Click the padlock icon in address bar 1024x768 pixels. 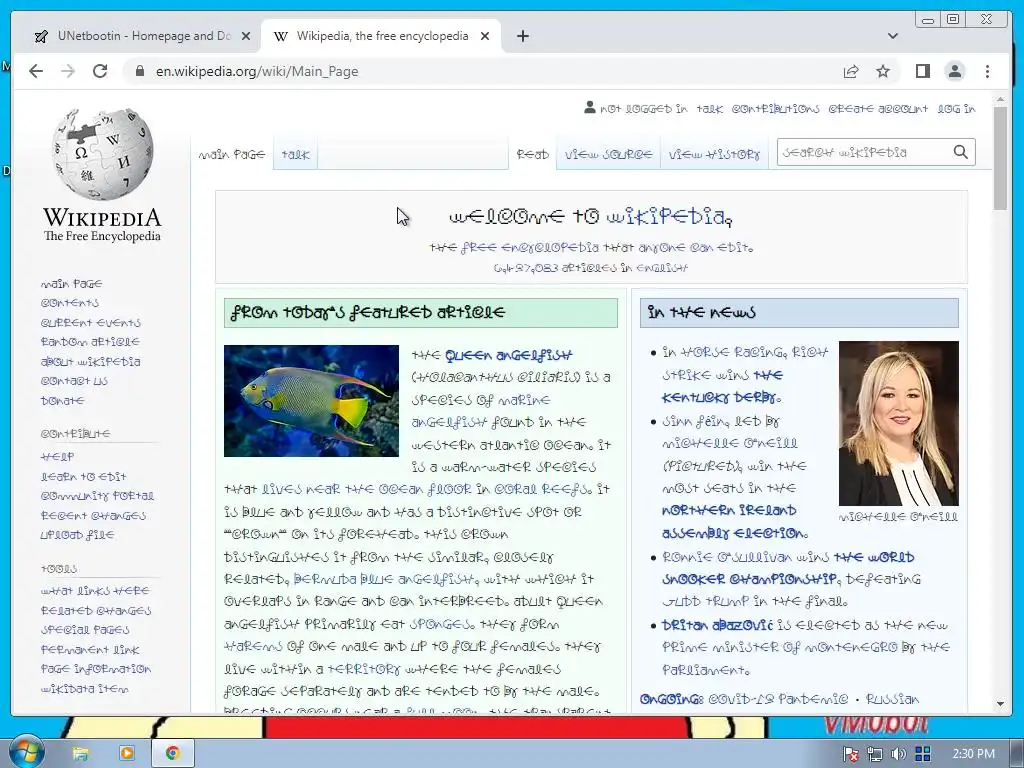click(x=140, y=71)
